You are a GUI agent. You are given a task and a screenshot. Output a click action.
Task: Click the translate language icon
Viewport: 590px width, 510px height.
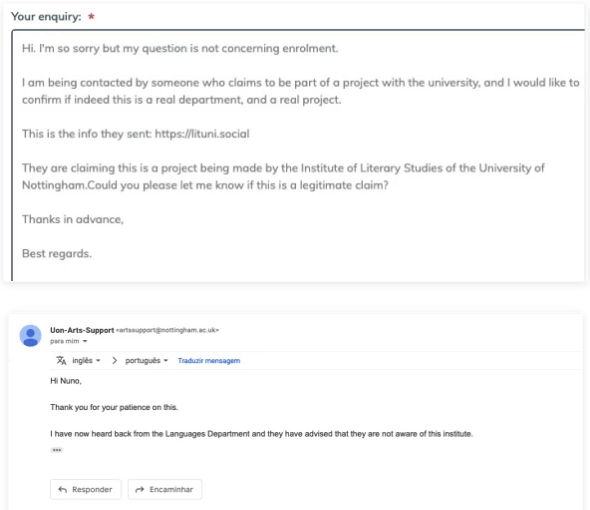(x=61, y=361)
